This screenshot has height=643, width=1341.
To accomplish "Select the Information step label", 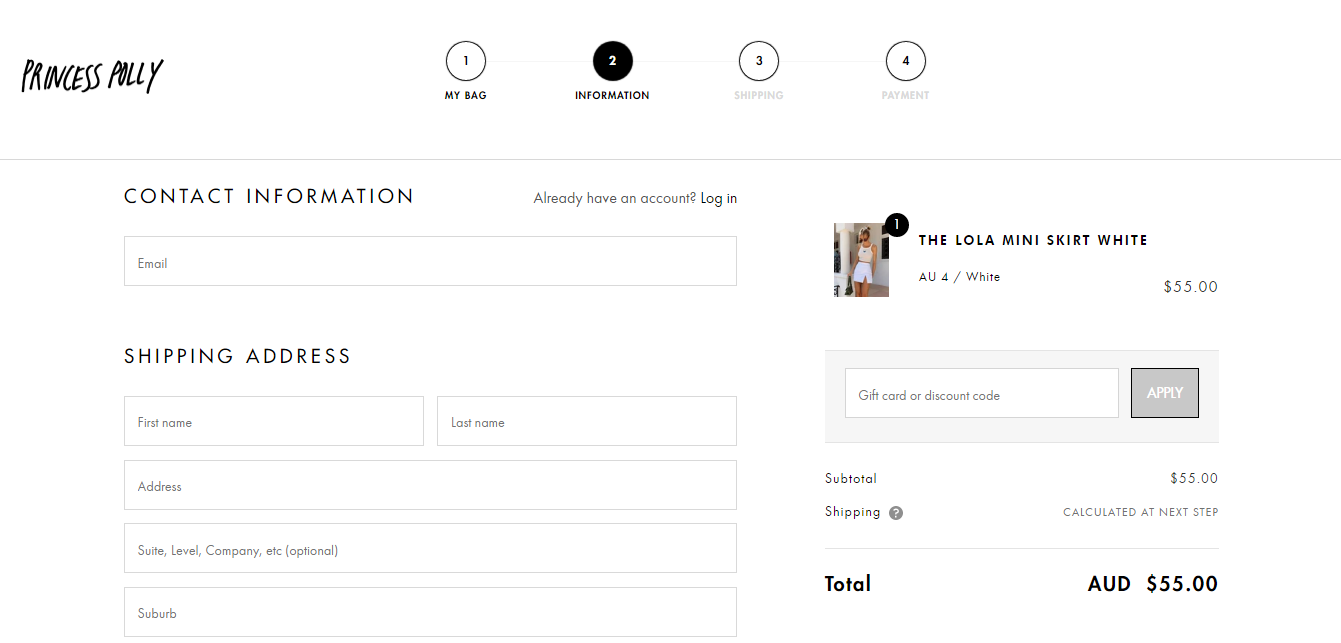I will pos(612,96).
